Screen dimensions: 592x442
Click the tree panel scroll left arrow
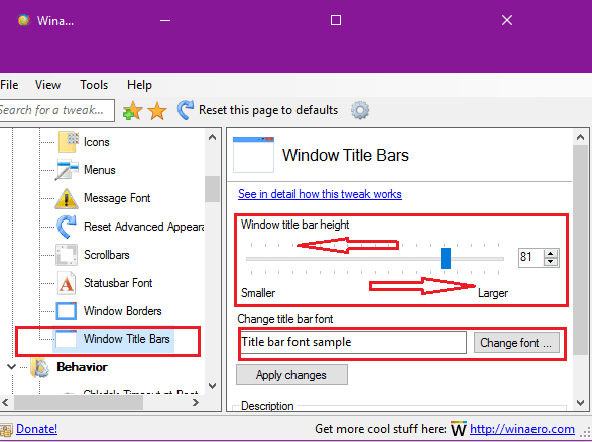5,402
